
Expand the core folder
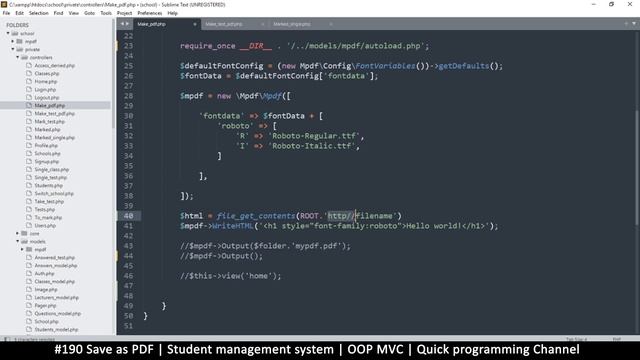click(18, 233)
